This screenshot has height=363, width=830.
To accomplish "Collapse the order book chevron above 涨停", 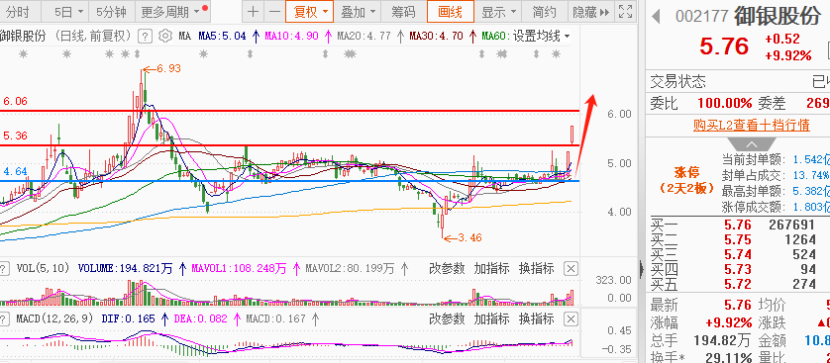I will [x=752, y=143].
